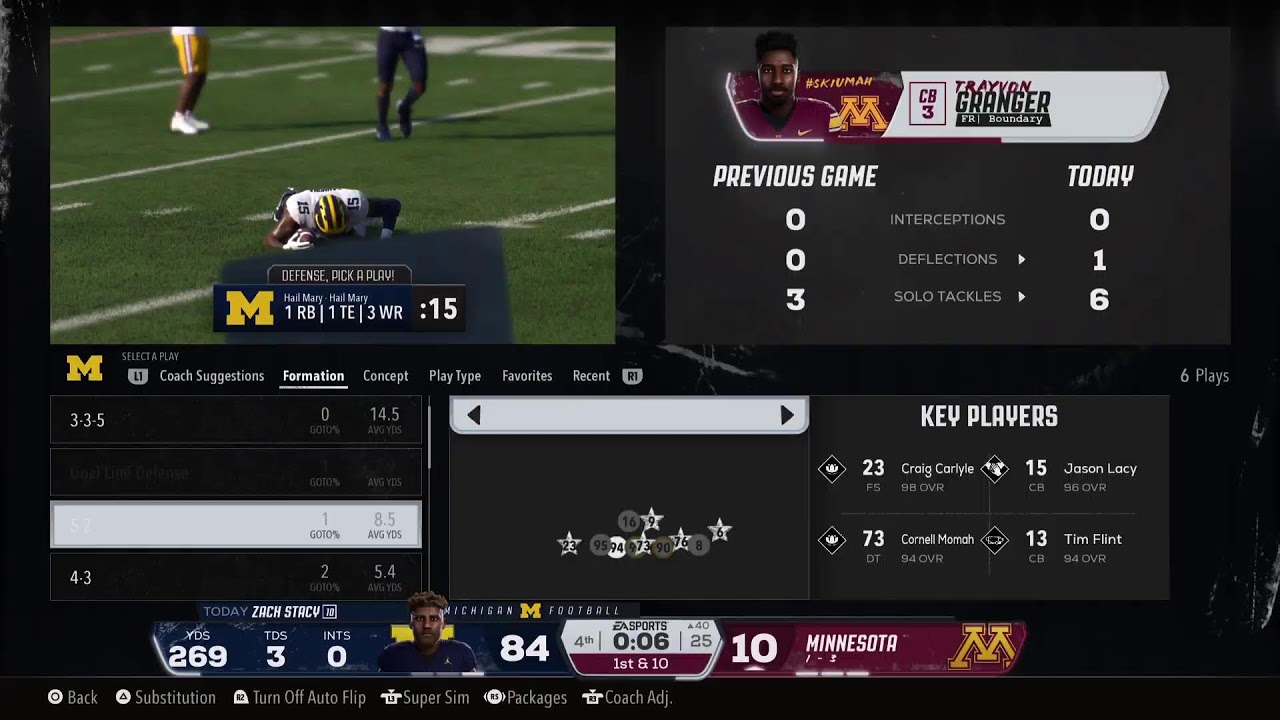Open the Favorites tab
The image size is (1280, 720).
tap(527, 376)
